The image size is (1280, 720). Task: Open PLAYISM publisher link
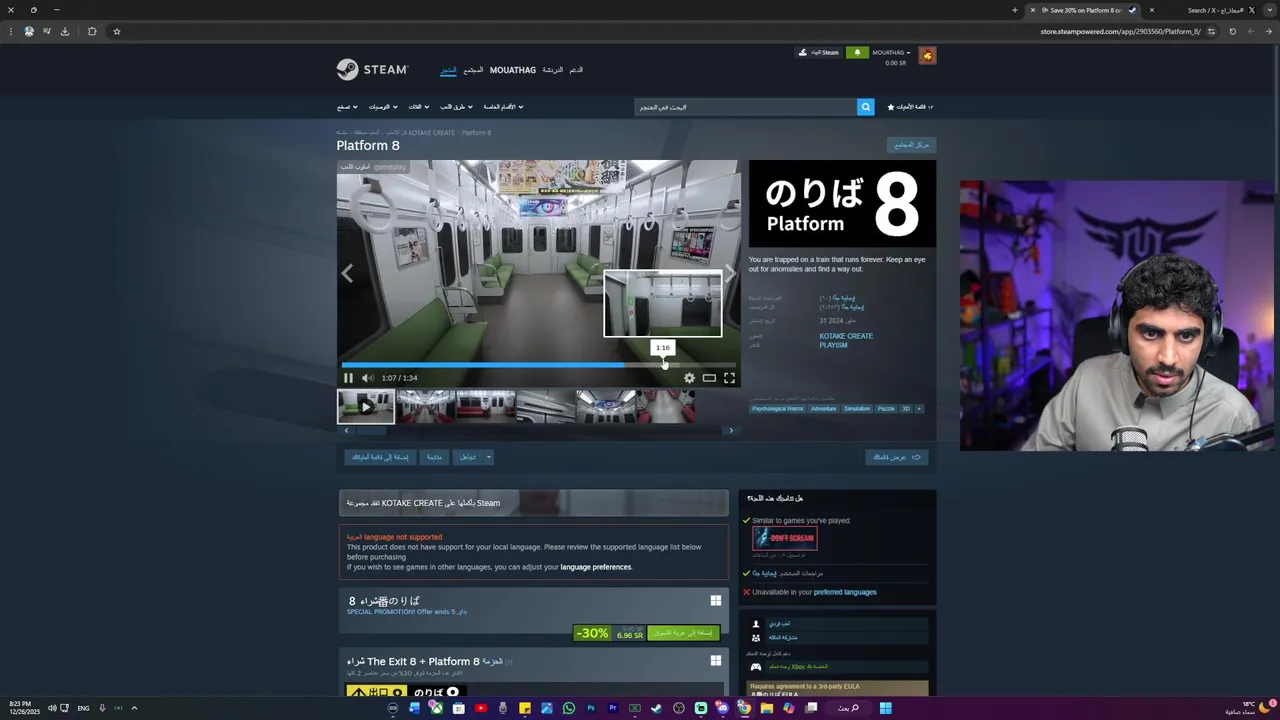pyautogui.click(x=833, y=345)
